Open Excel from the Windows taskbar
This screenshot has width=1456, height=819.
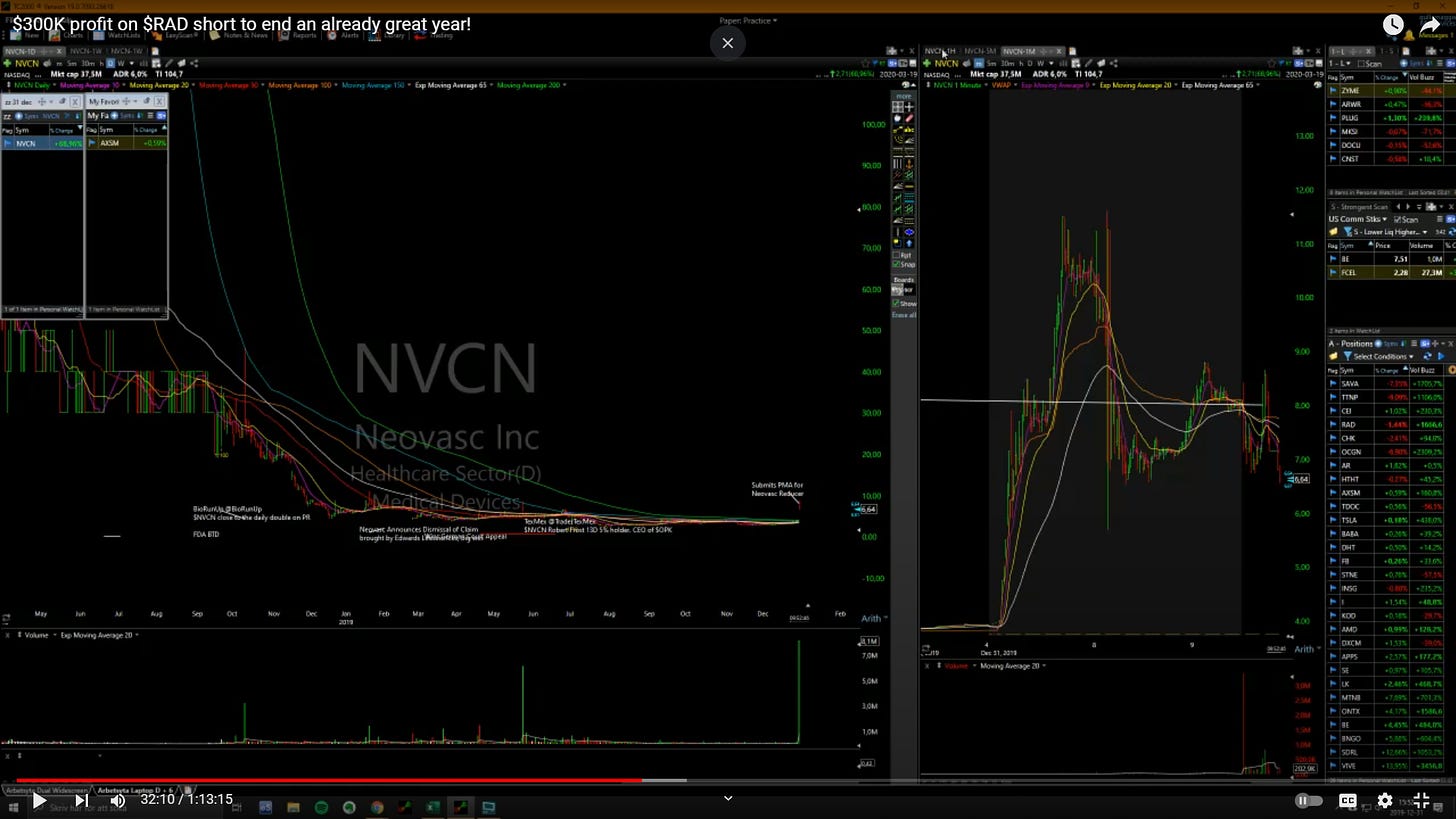(x=432, y=807)
